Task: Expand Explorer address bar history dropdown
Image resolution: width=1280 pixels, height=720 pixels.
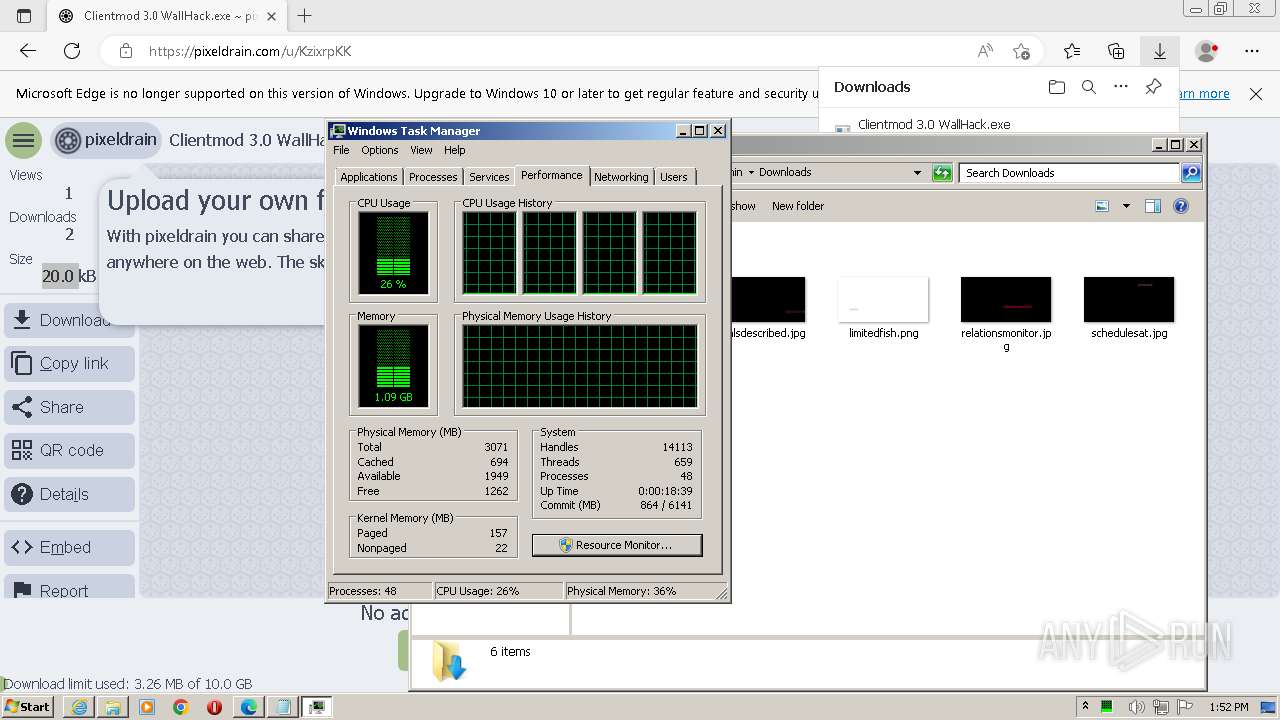Action: [917, 173]
